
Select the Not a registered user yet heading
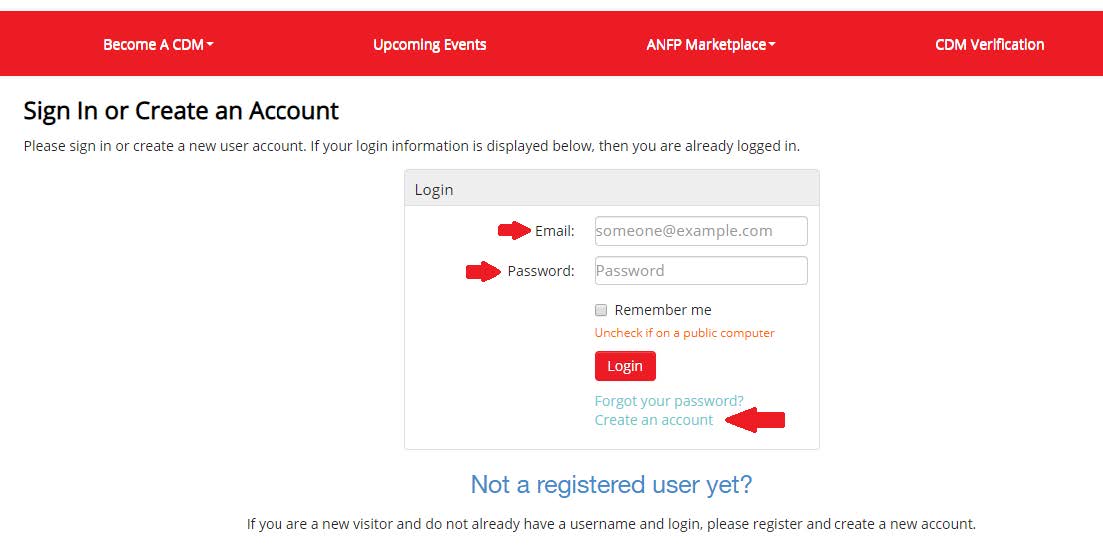point(611,485)
